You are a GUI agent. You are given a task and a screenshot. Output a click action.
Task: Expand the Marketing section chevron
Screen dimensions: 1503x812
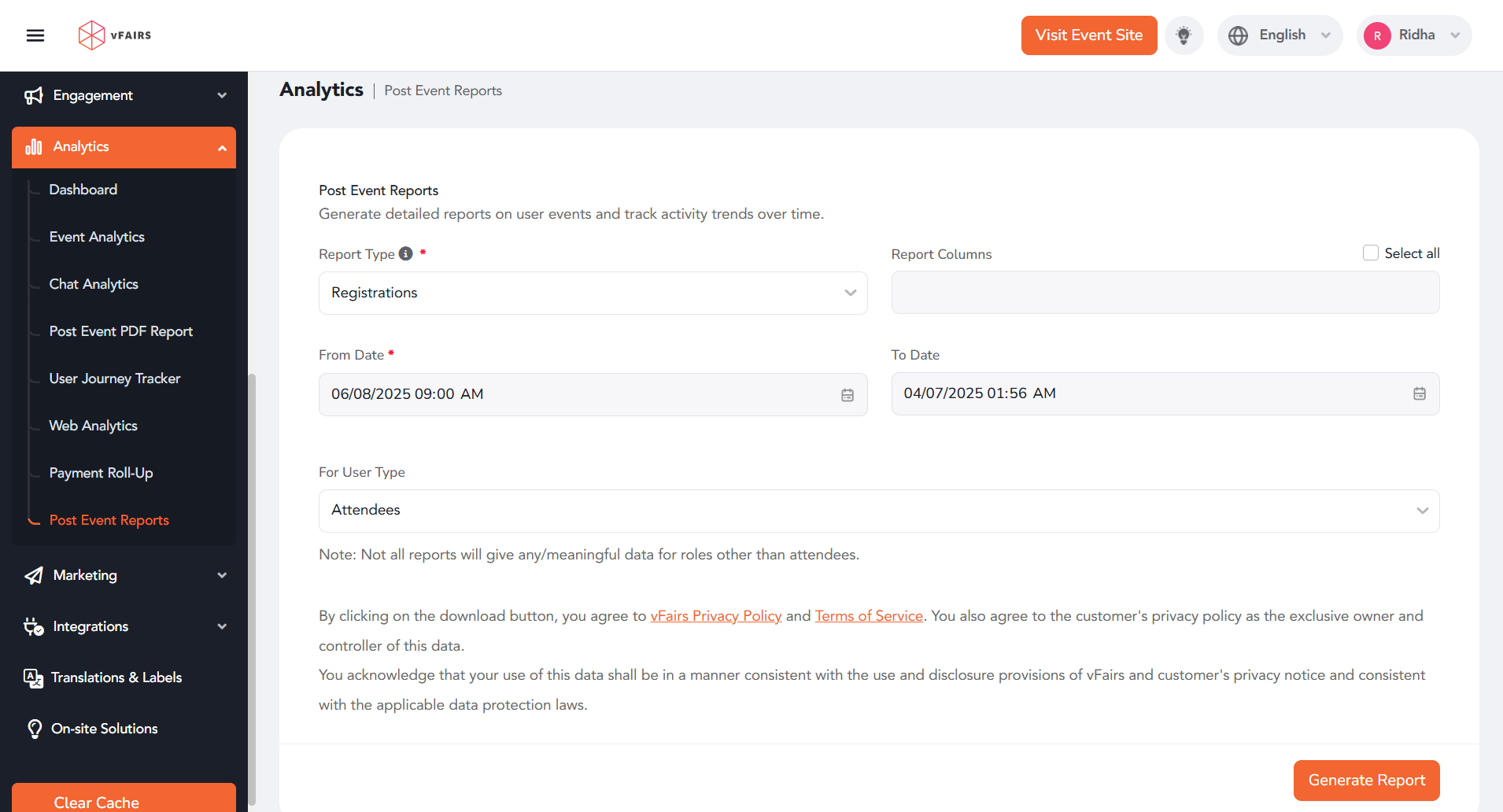(222, 575)
